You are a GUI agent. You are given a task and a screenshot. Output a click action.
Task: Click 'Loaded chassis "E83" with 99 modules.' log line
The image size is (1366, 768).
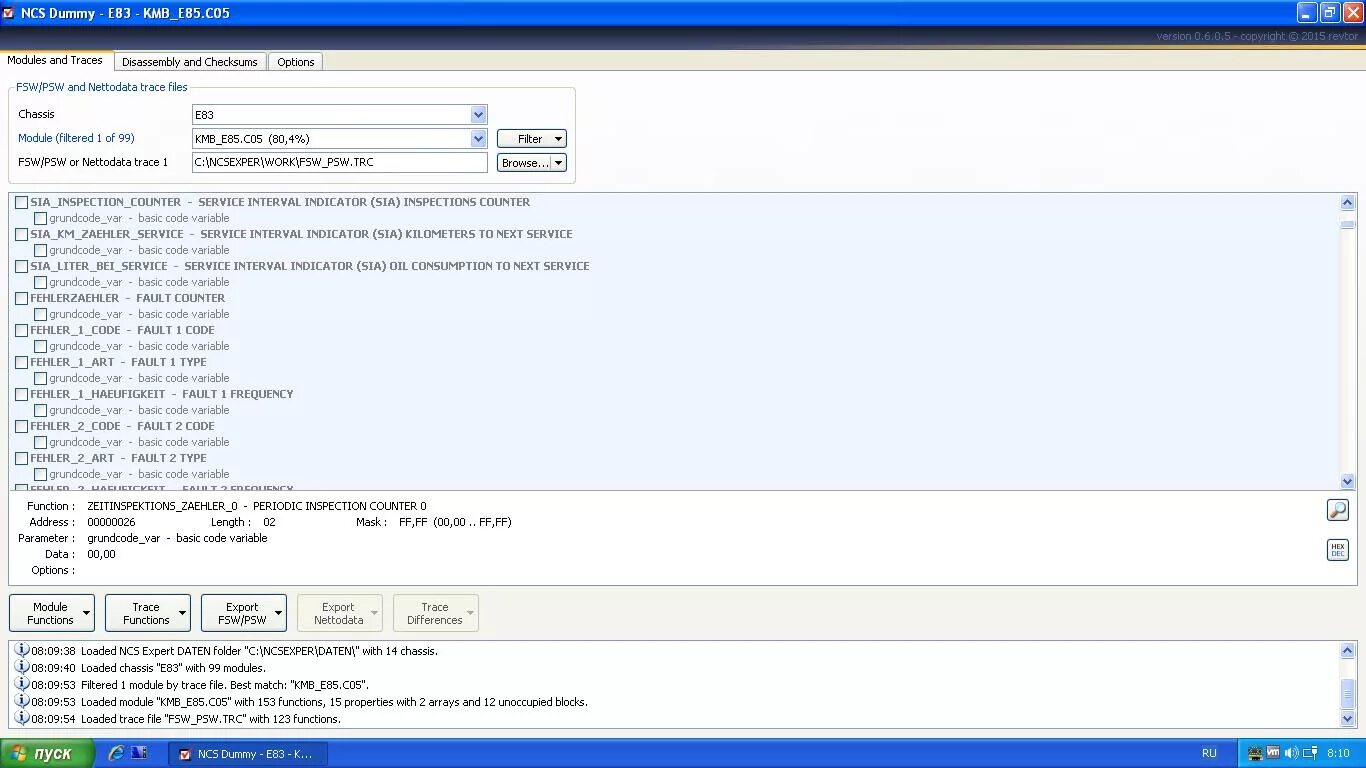173,667
